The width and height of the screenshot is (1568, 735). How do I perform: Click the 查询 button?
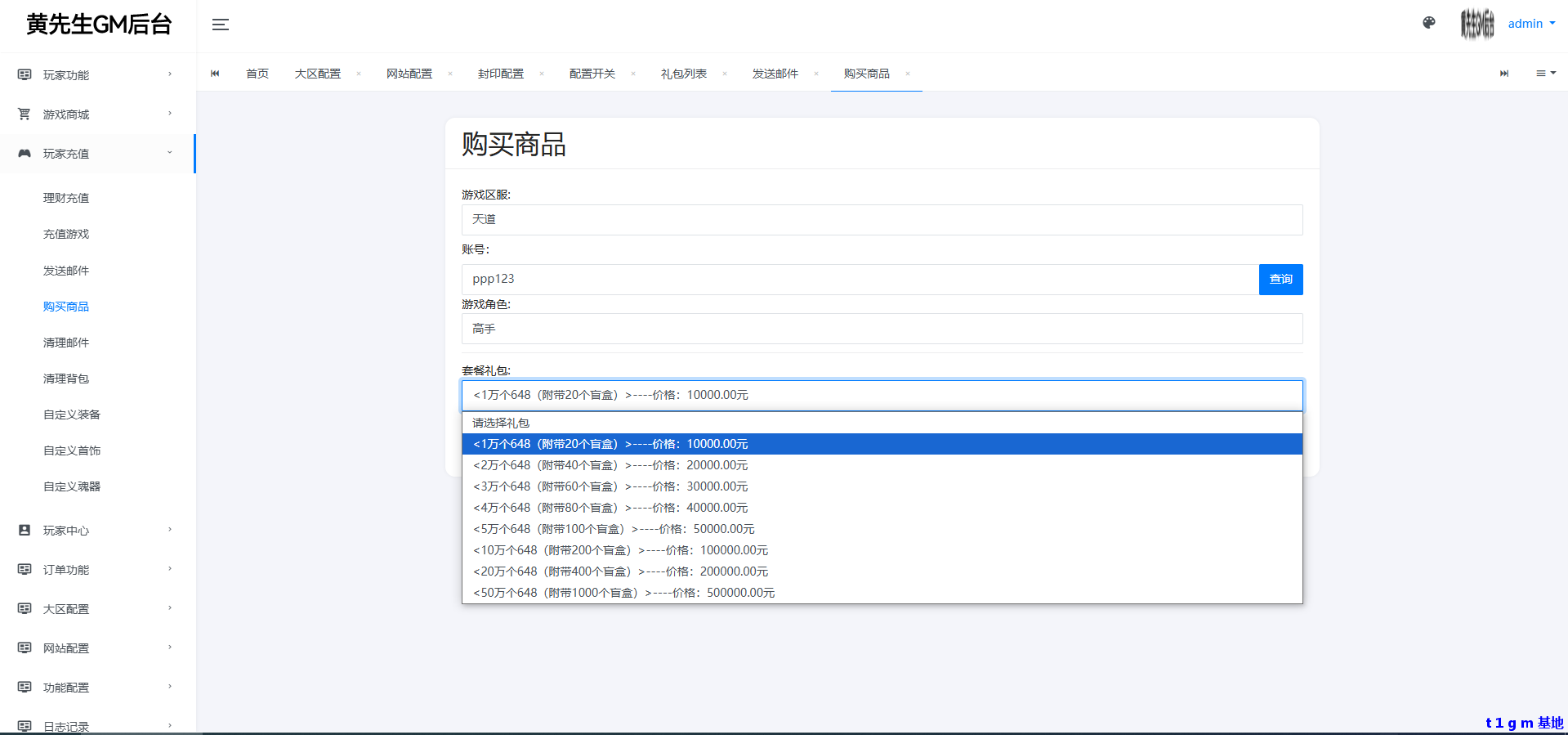(x=1280, y=280)
